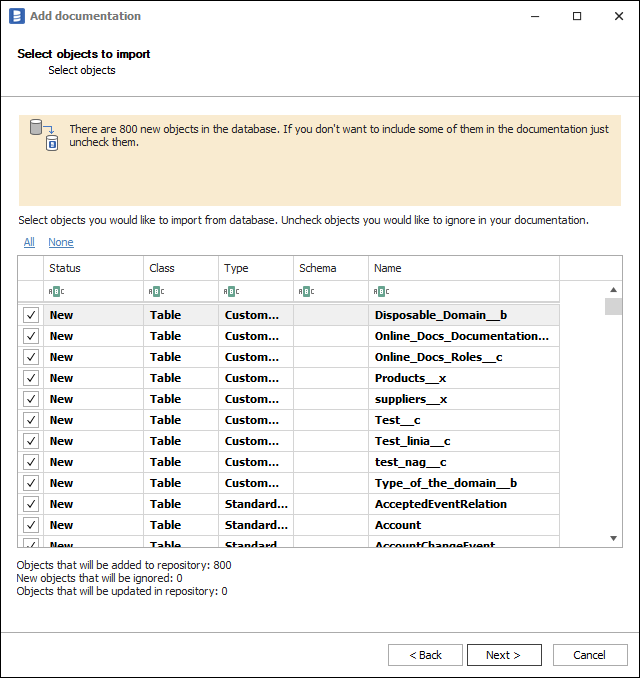Click the All link to select everything
Viewport: 640px width, 678px height.
29,242
